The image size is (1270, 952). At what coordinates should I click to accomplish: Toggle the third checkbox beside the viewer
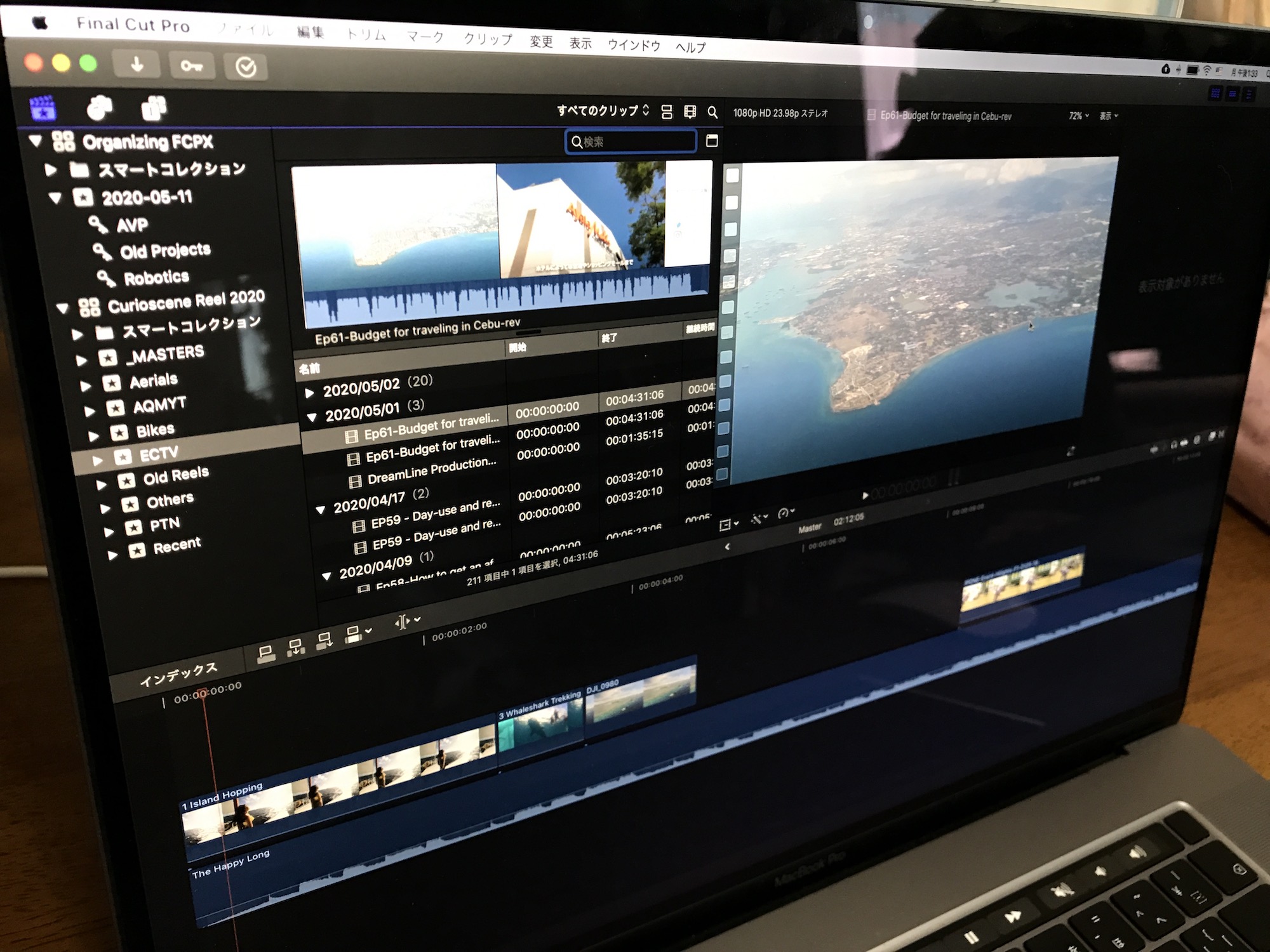click(x=731, y=229)
